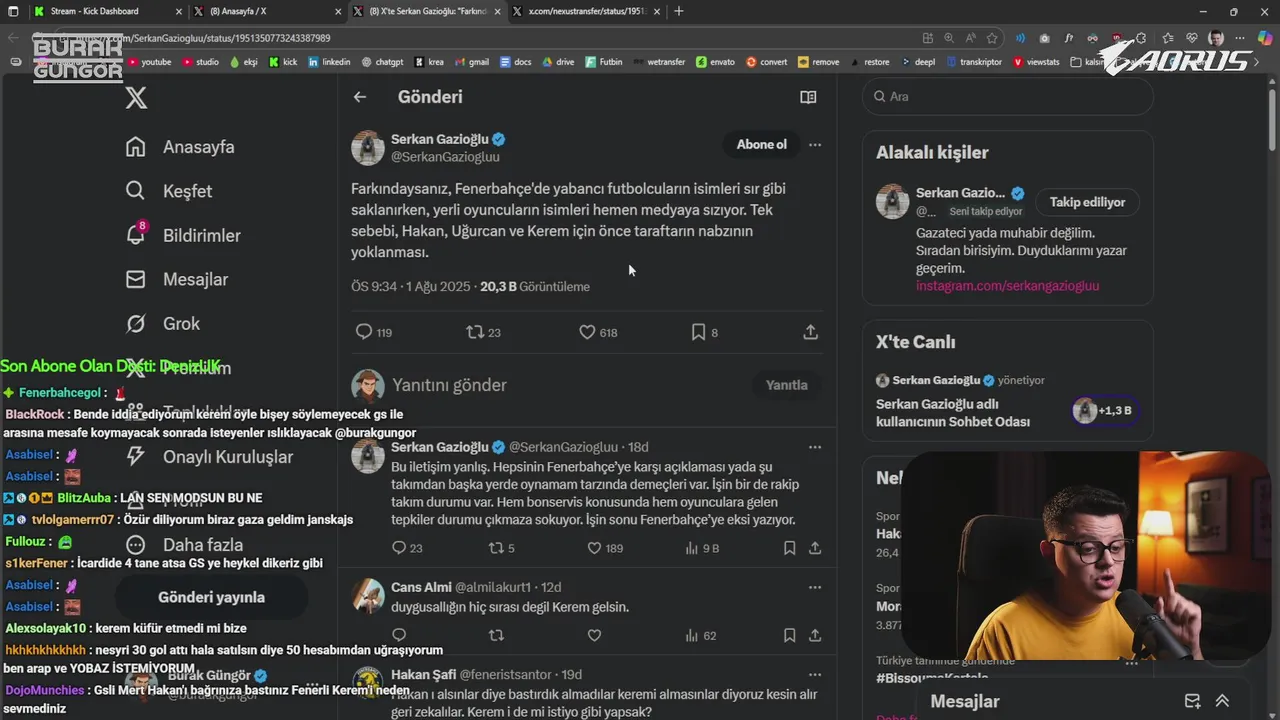Open a new browser tab
The width and height of the screenshot is (1280, 720).
coord(679,11)
